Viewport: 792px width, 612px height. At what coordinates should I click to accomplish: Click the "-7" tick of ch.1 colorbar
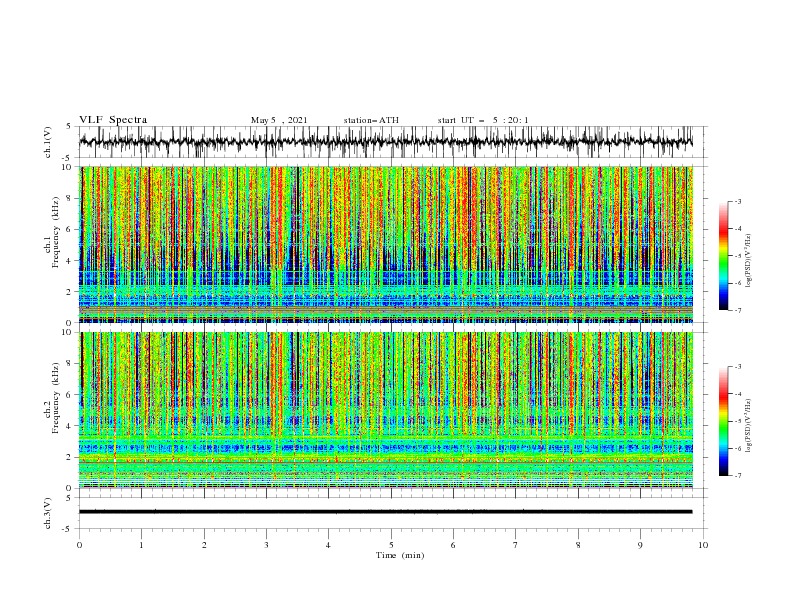(x=737, y=310)
